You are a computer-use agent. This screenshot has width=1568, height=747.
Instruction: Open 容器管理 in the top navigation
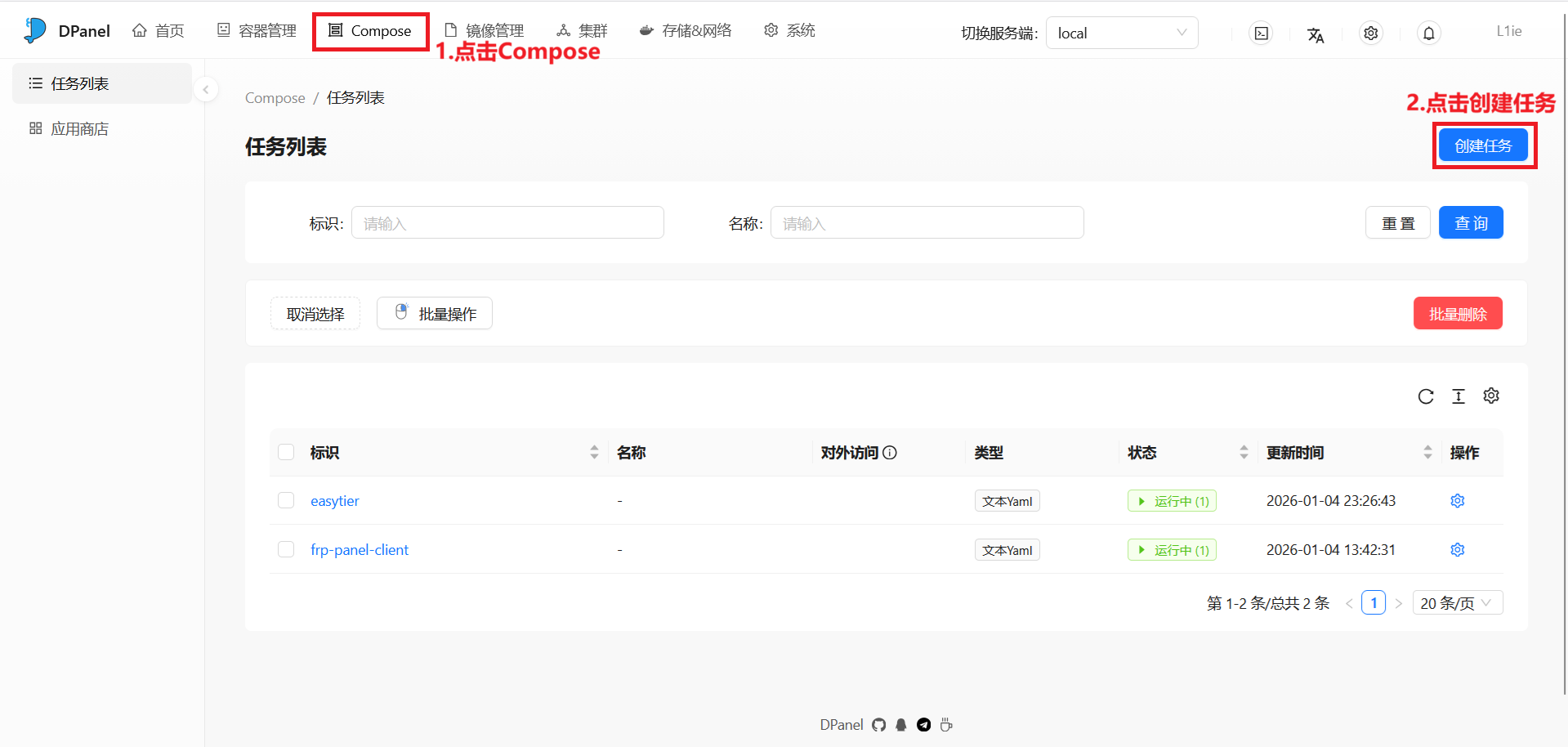tap(257, 31)
